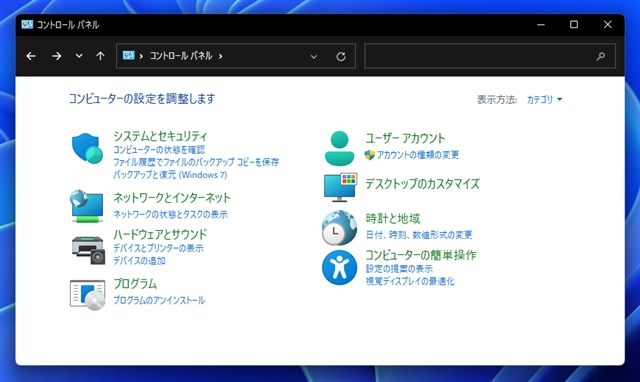Open the デスクトップのカスタマイズ monitor icon

pos(340,187)
